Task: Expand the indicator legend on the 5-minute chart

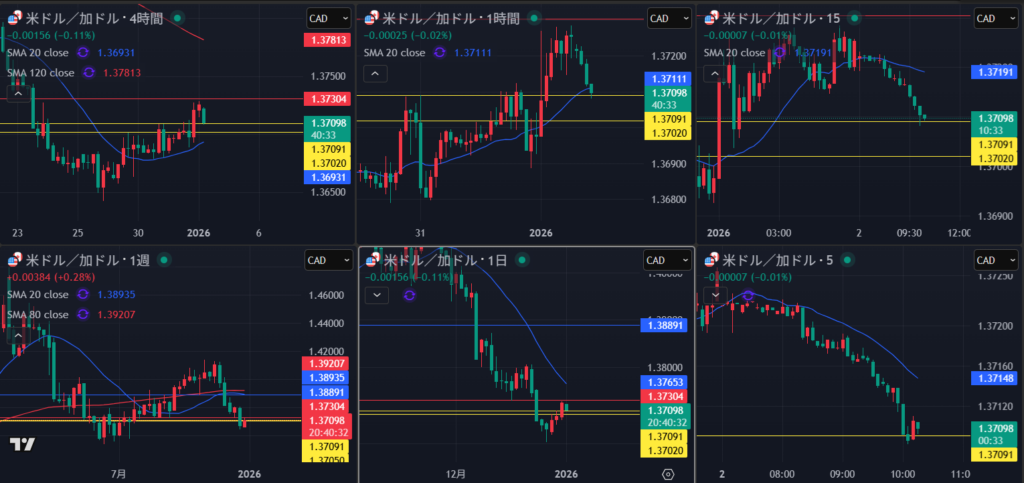Action: pos(715,295)
